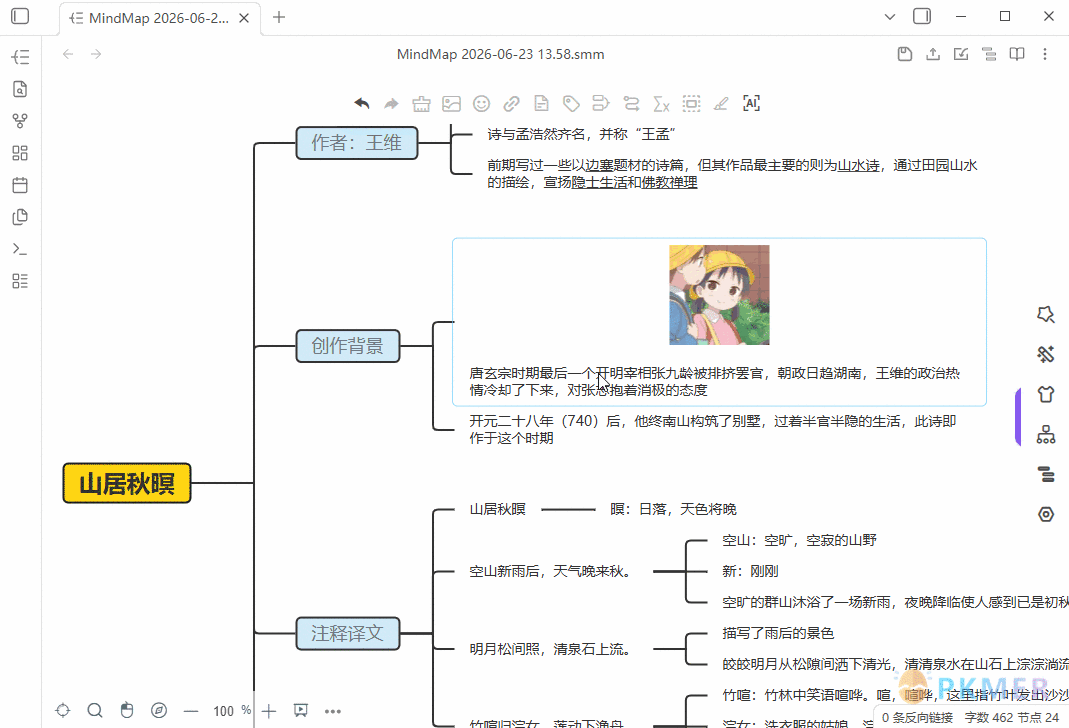
Task: Insert an image using the picture icon
Action: [451, 104]
